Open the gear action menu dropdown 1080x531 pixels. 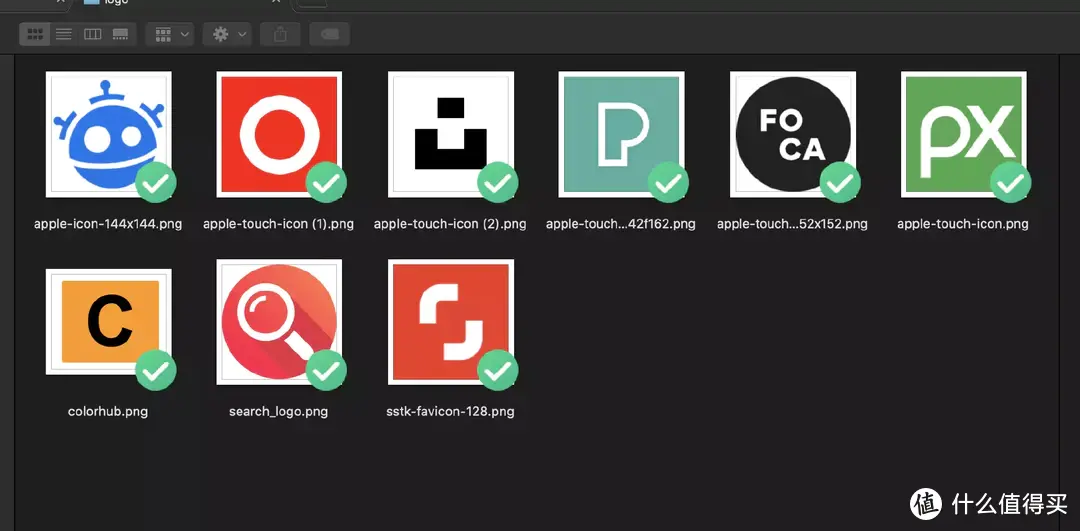pos(227,34)
